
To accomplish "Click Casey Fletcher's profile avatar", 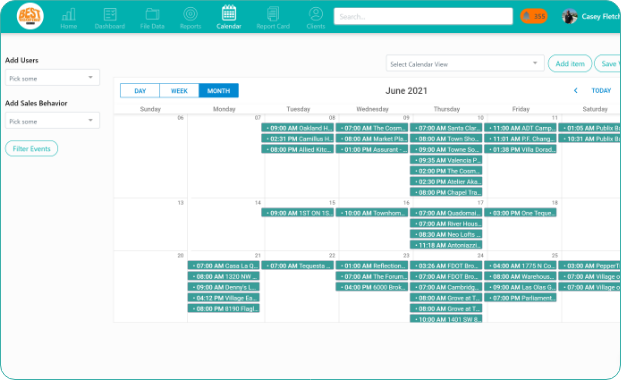I will coord(570,16).
